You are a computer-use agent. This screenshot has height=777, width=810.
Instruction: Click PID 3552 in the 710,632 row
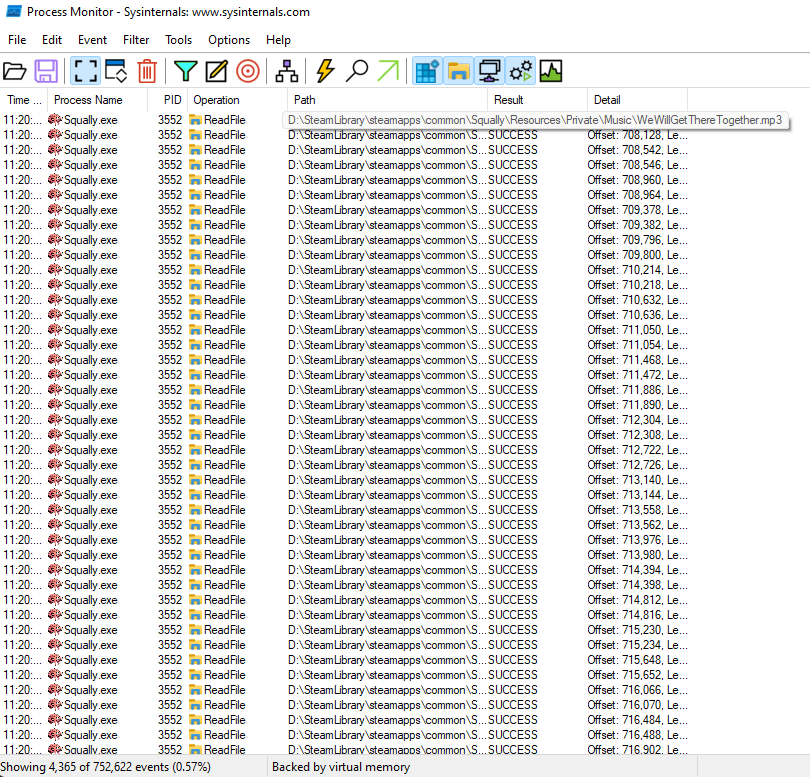170,300
